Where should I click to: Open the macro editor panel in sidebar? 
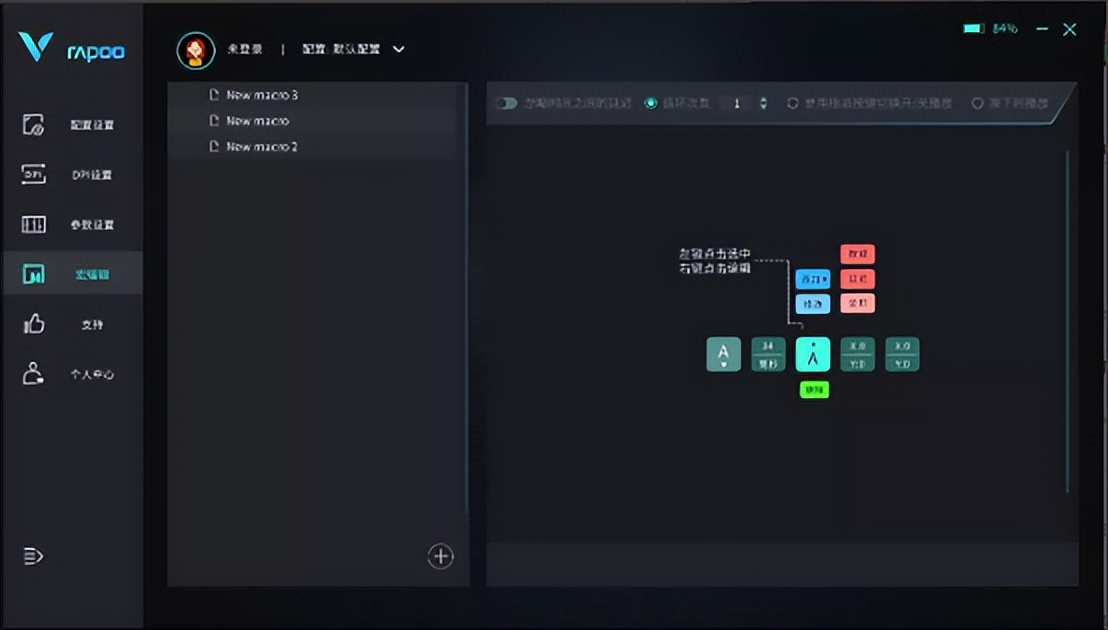pos(33,274)
